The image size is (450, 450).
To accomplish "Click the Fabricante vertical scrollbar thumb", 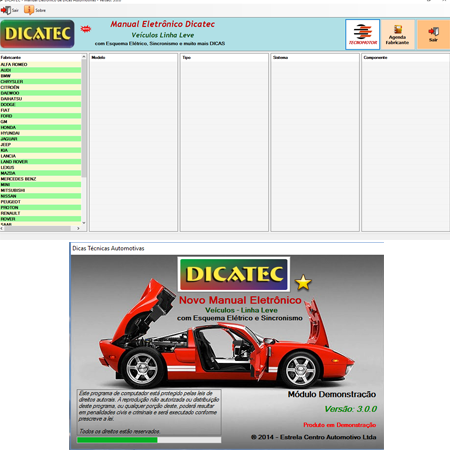I will pos(84,118).
